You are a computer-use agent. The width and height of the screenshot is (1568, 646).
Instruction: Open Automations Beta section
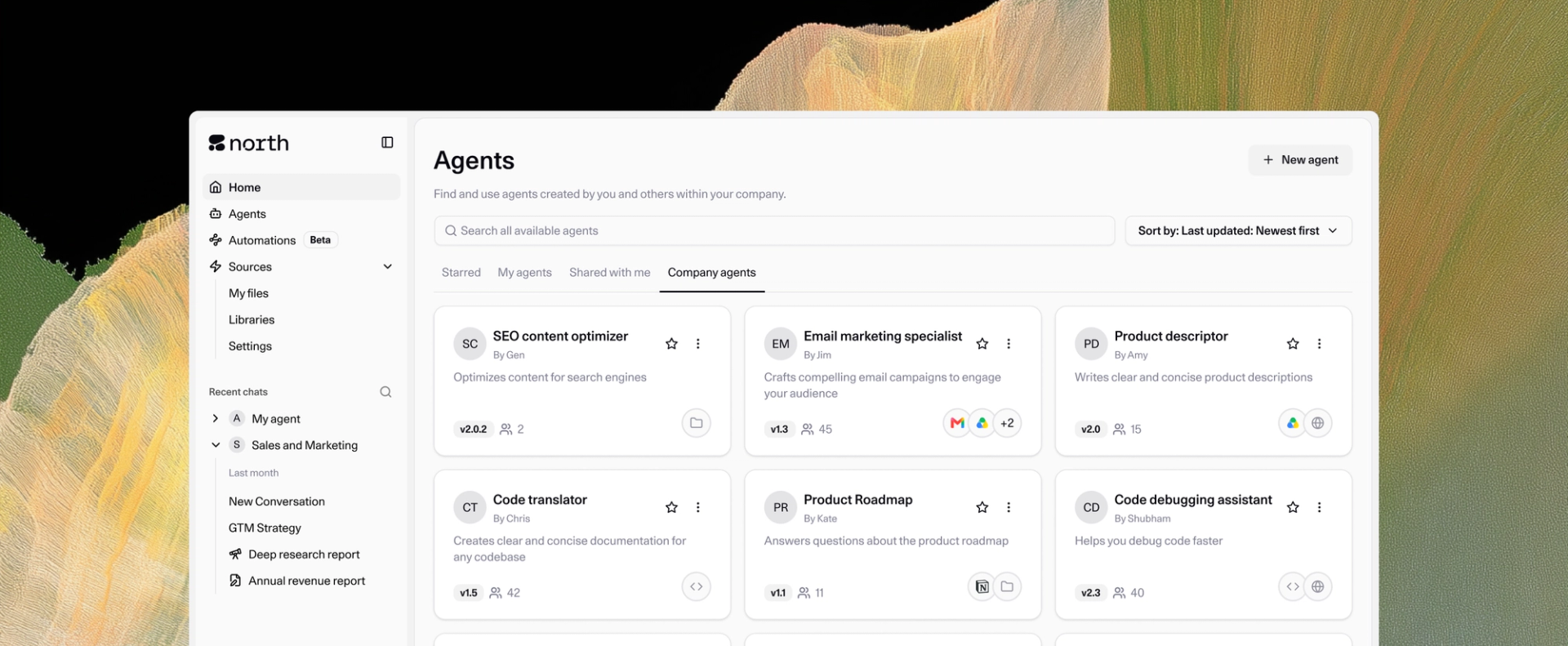(x=301, y=240)
